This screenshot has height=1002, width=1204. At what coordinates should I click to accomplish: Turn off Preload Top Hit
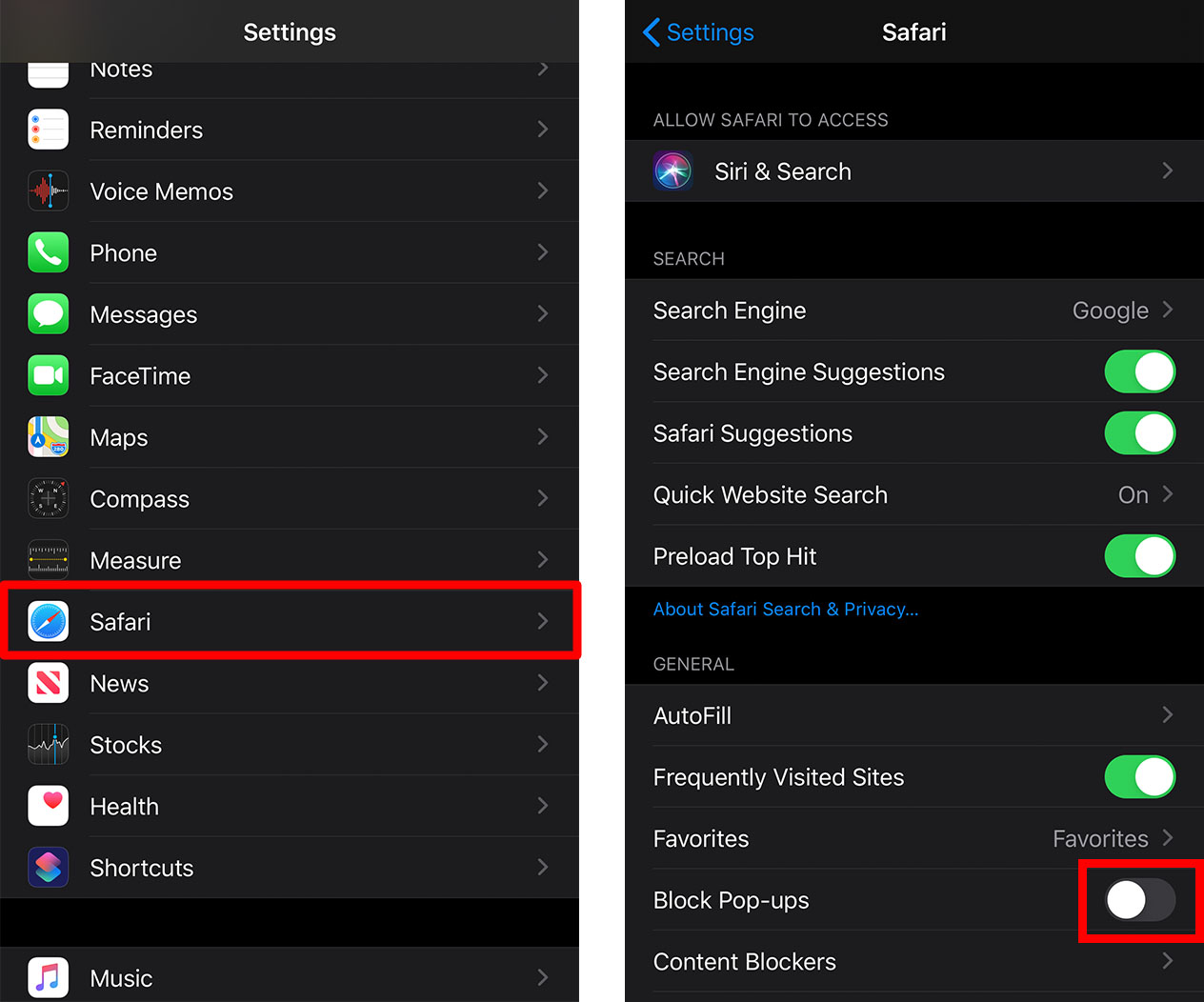pos(1139,556)
